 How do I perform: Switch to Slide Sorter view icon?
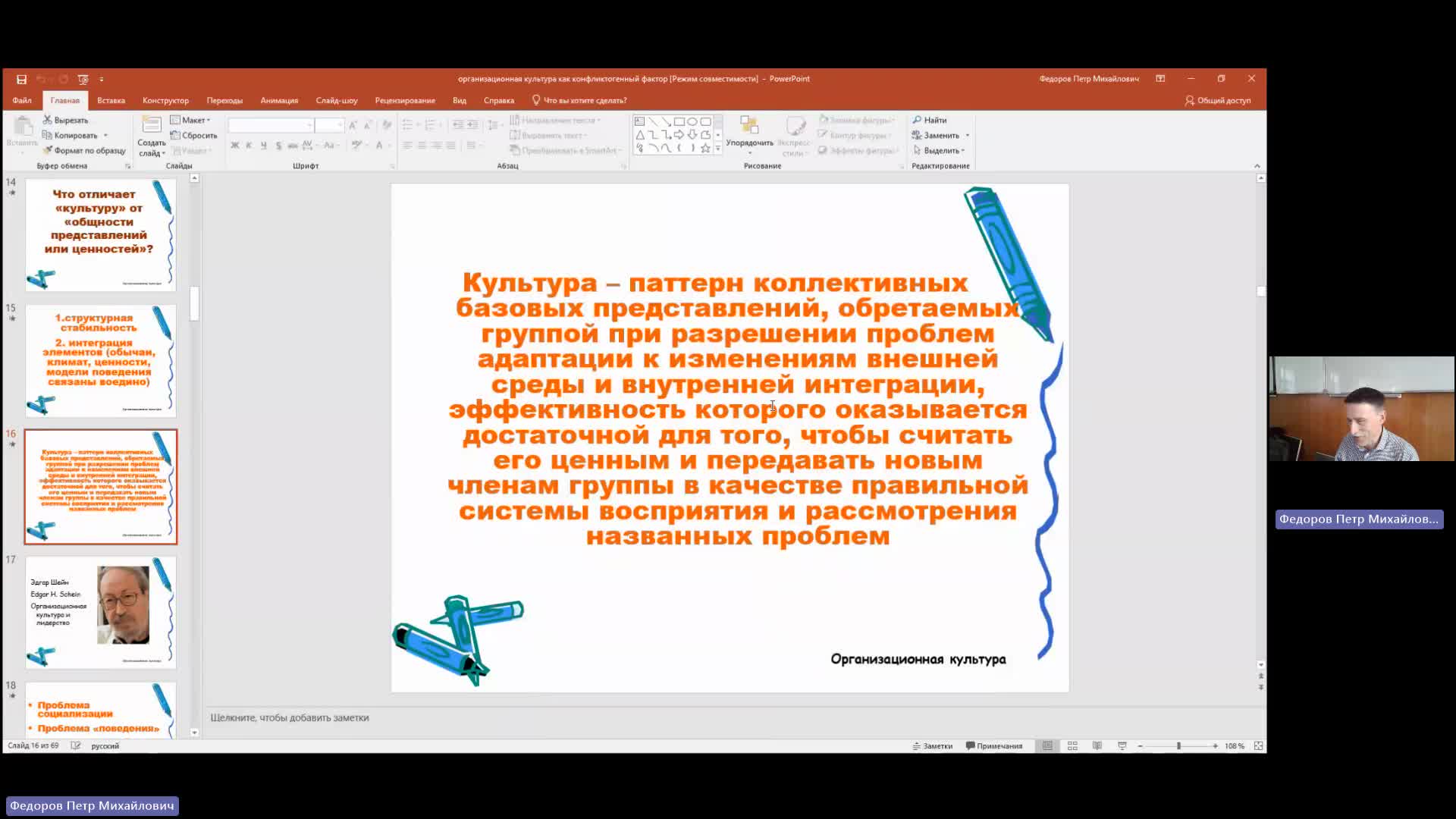point(1072,746)
